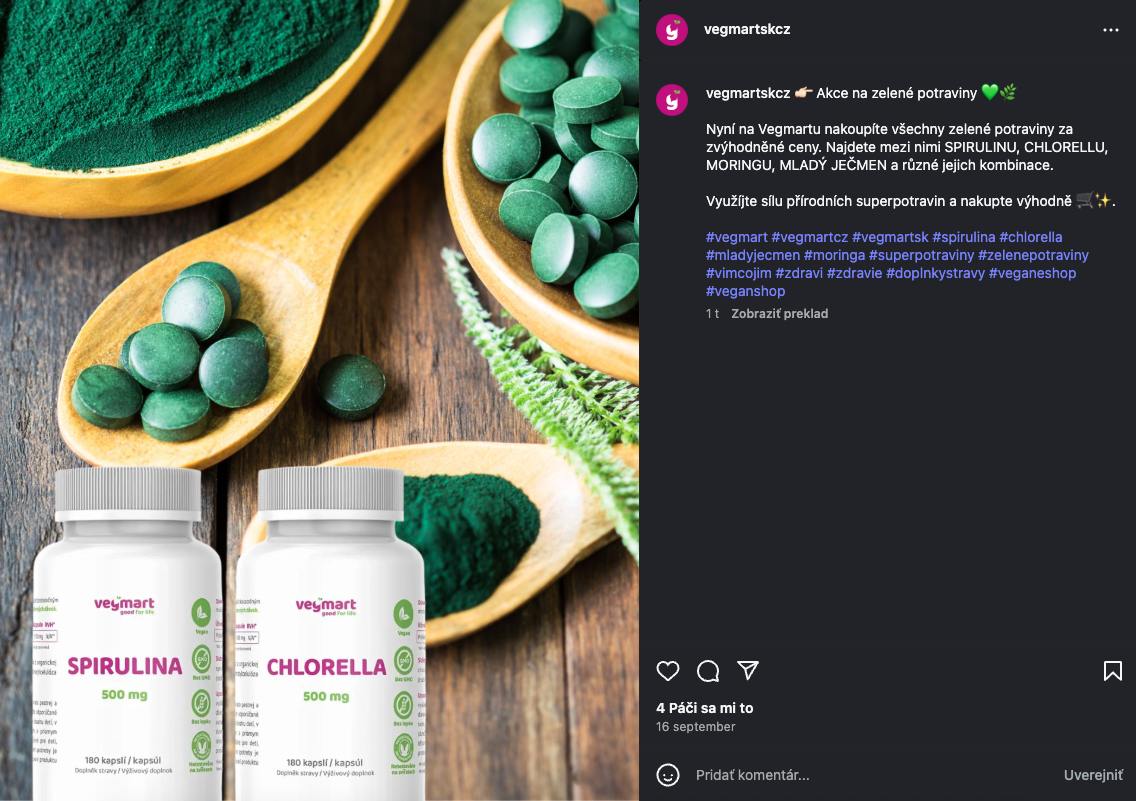This screenshot has width=1136, height=801.
Task: Open caption username vegmartskcz
Action: coord(748,93)
